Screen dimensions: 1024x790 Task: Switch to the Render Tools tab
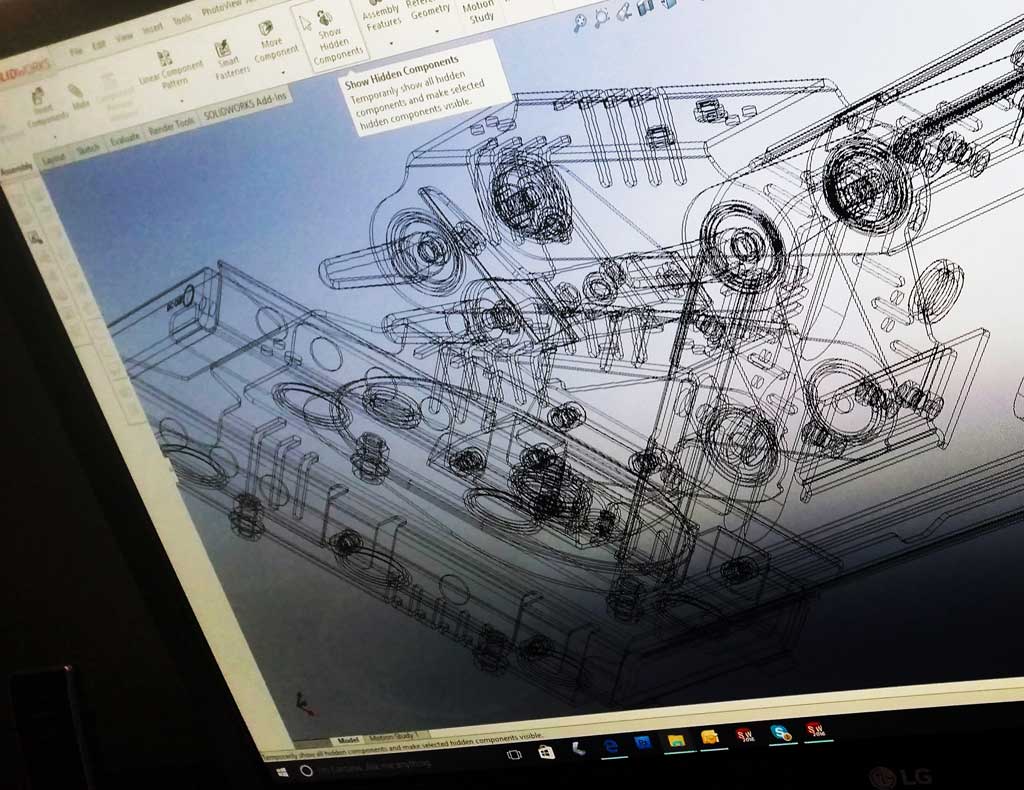pyautogui.click(x=171, y=126)
